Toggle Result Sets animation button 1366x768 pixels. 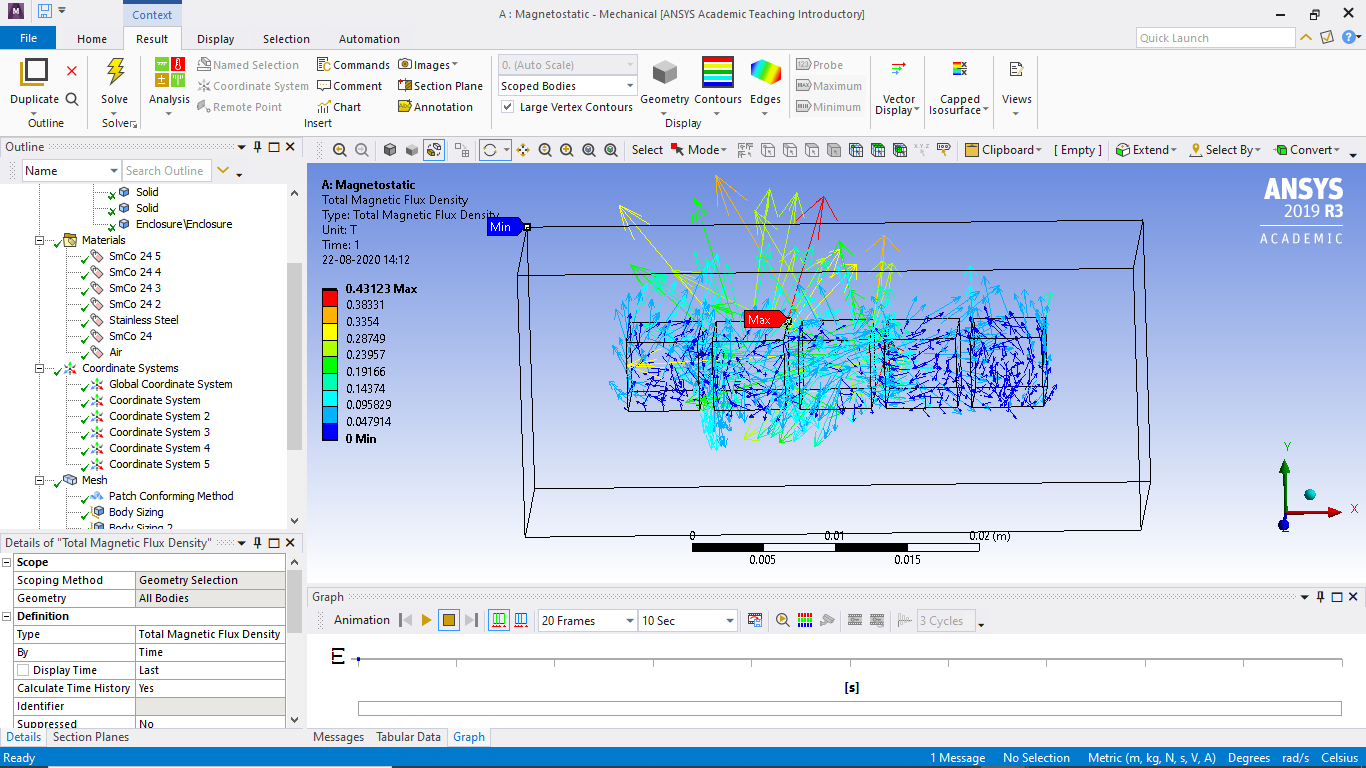pyautogui.click(x=521, y=621)
